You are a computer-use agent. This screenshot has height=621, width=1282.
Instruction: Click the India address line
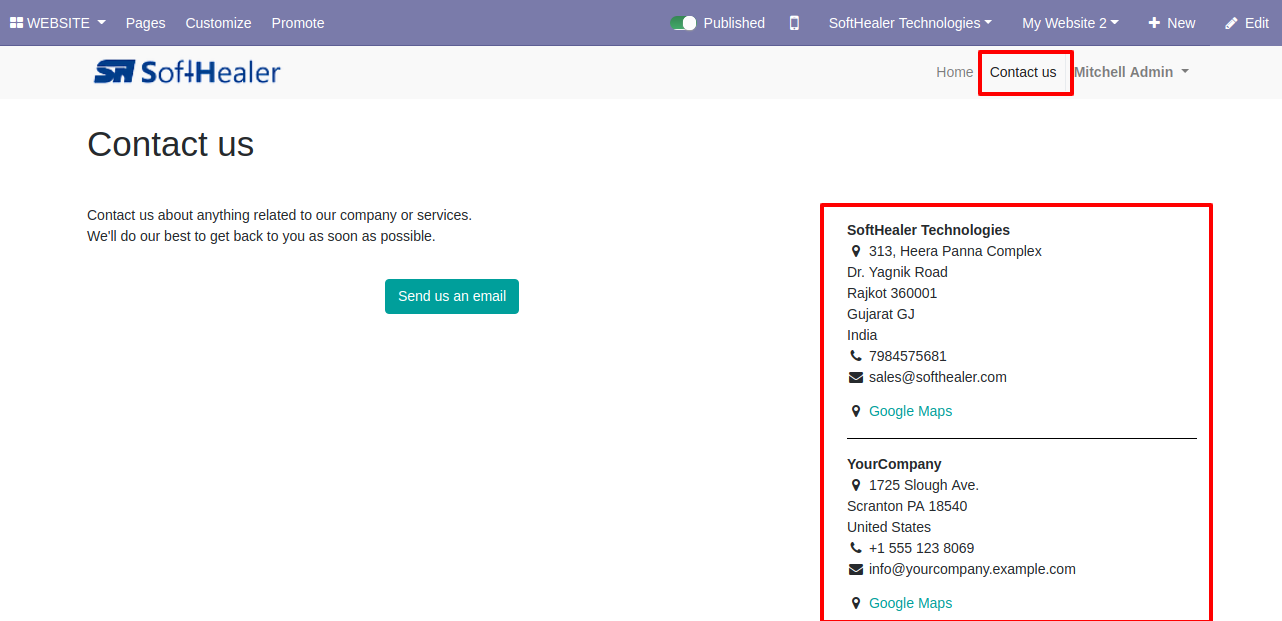pyautogui.click(x=862, y=335)
